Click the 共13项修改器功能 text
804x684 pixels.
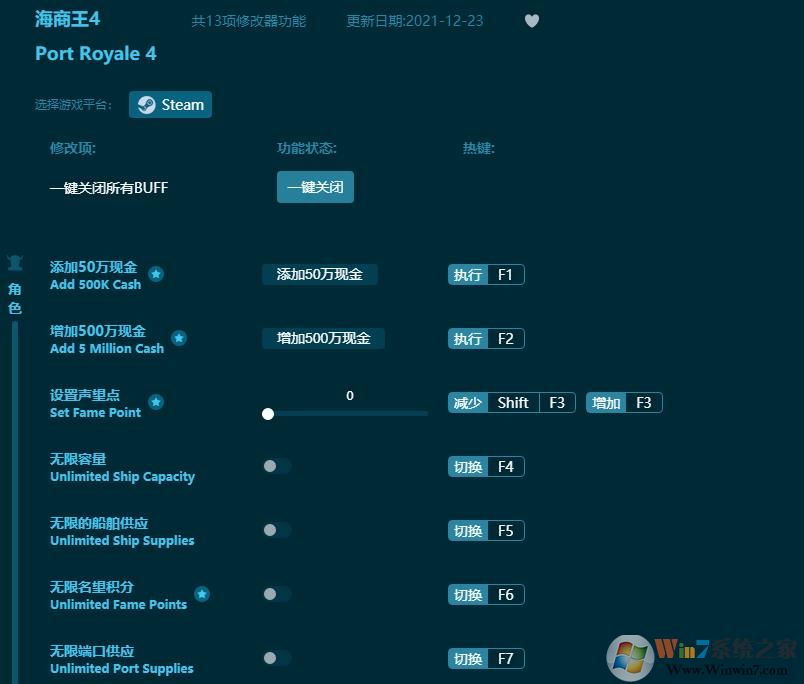[249, 21]
